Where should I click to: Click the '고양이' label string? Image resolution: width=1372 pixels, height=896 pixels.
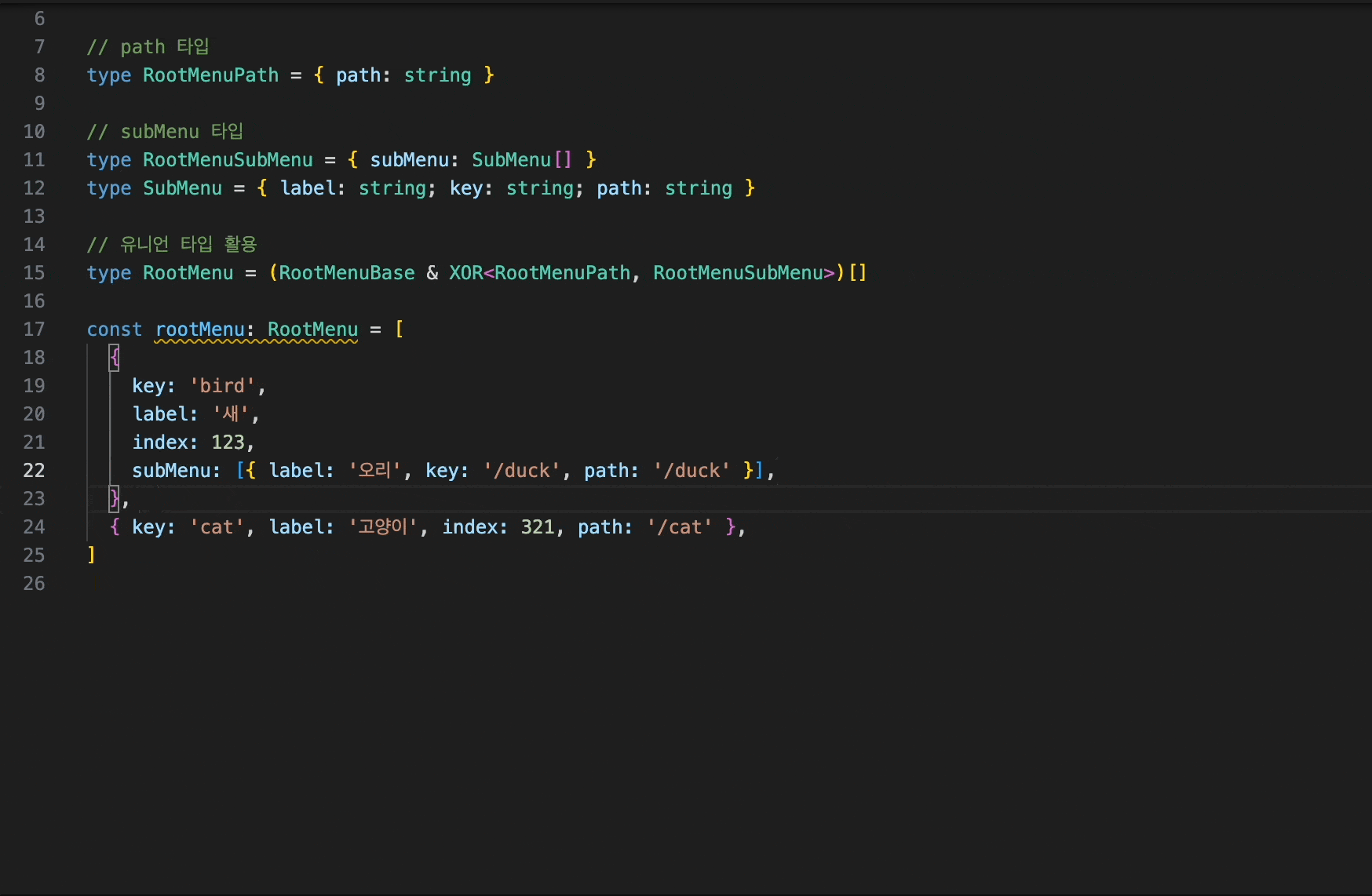point(383,527)
